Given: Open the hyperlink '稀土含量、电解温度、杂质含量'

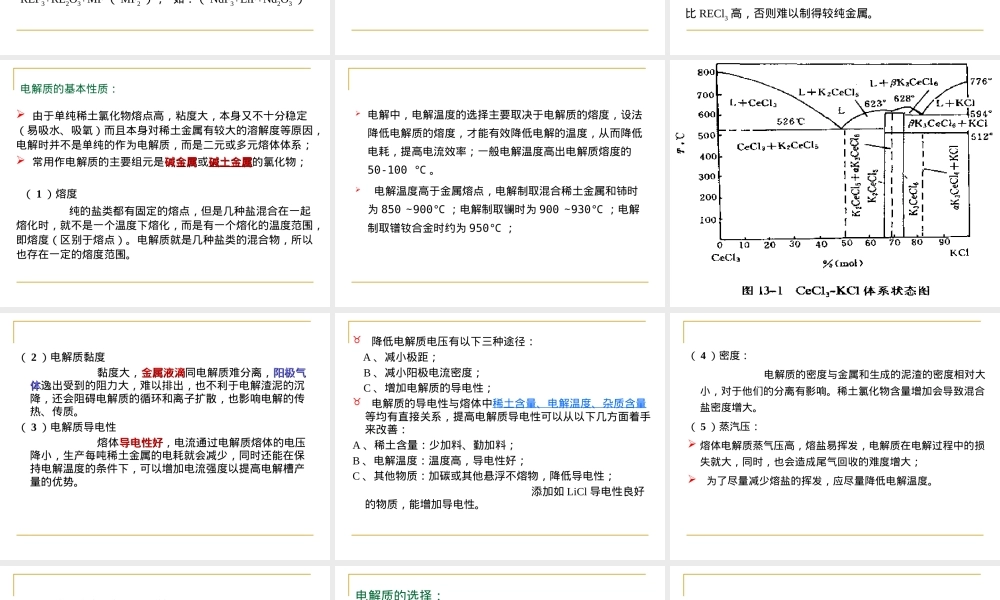Looking at the screenshot, I should pos(570,403).
